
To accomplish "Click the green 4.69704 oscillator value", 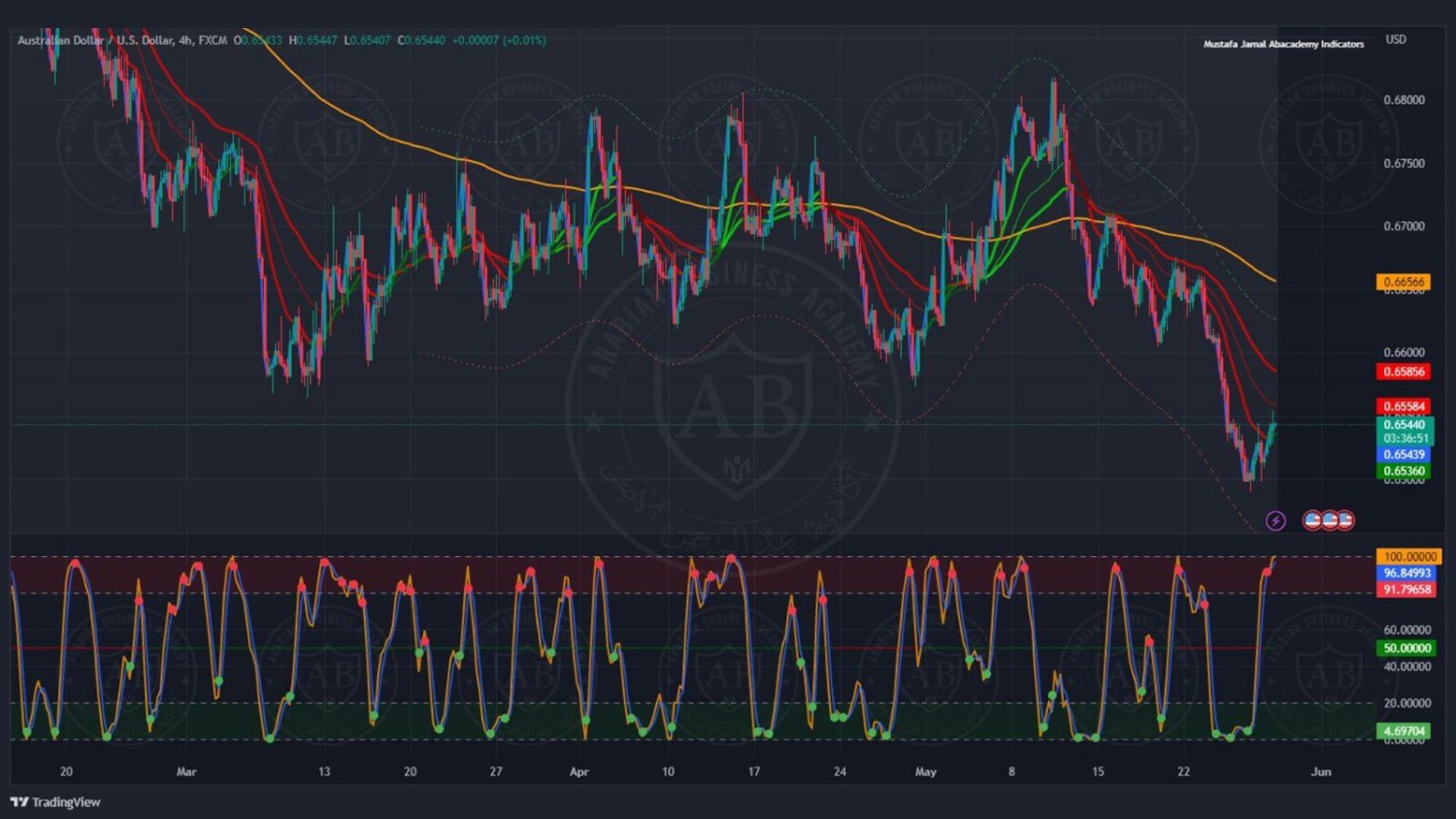I will tap(1404, 731).
